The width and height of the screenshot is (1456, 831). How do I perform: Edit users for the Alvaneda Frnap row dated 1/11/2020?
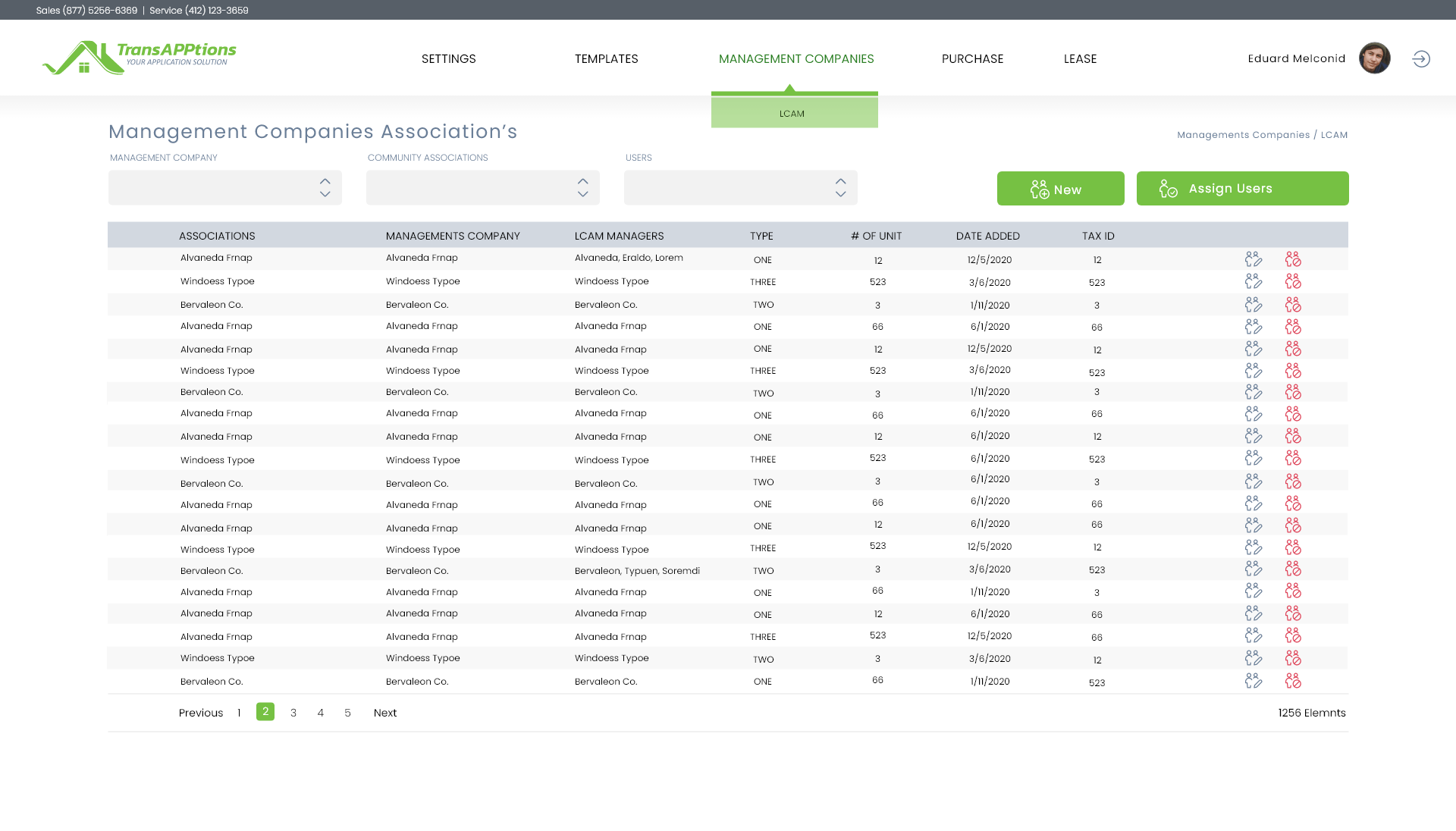[x=1254, y=591]
